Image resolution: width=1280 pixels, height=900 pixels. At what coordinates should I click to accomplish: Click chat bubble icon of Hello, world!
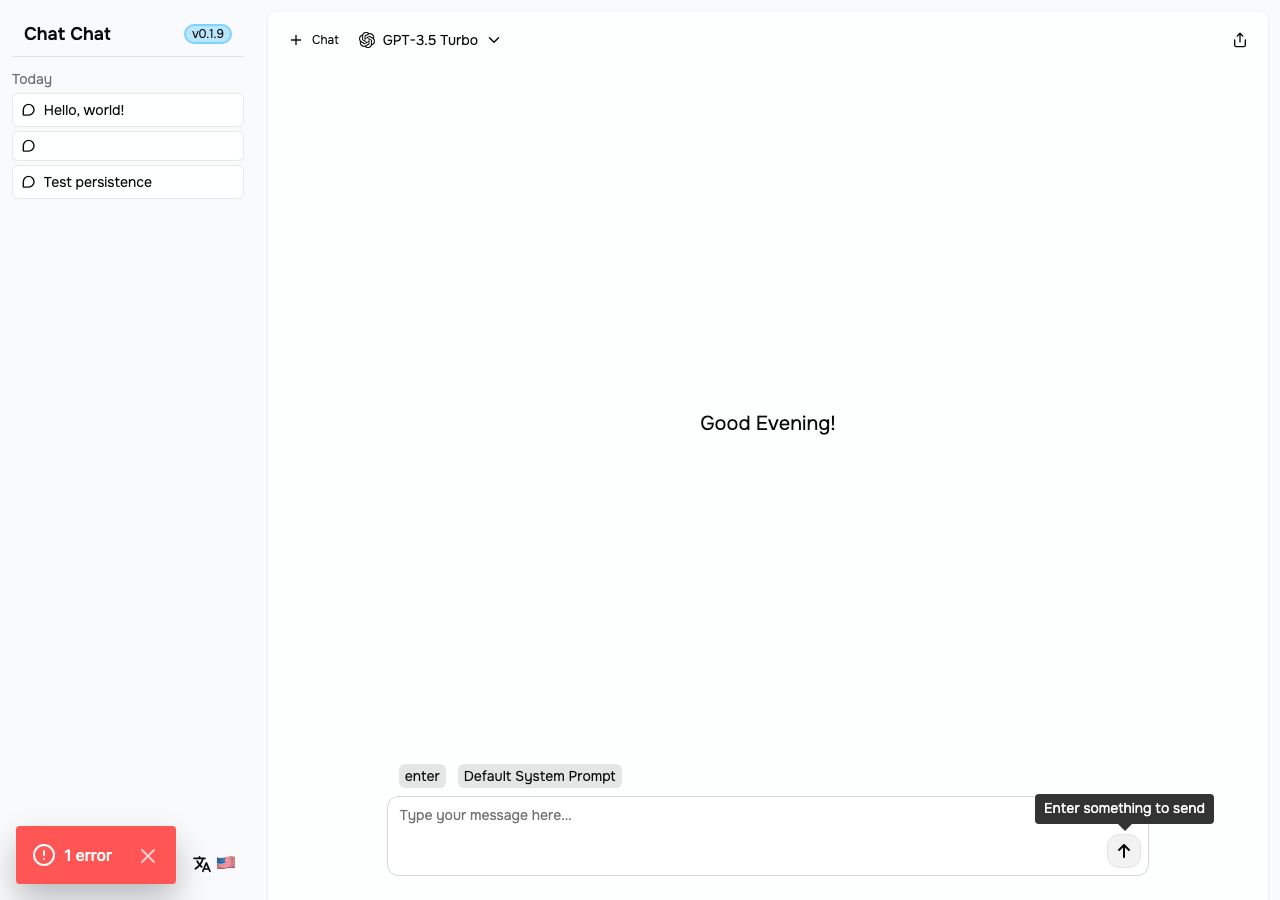tap(29, 110)
